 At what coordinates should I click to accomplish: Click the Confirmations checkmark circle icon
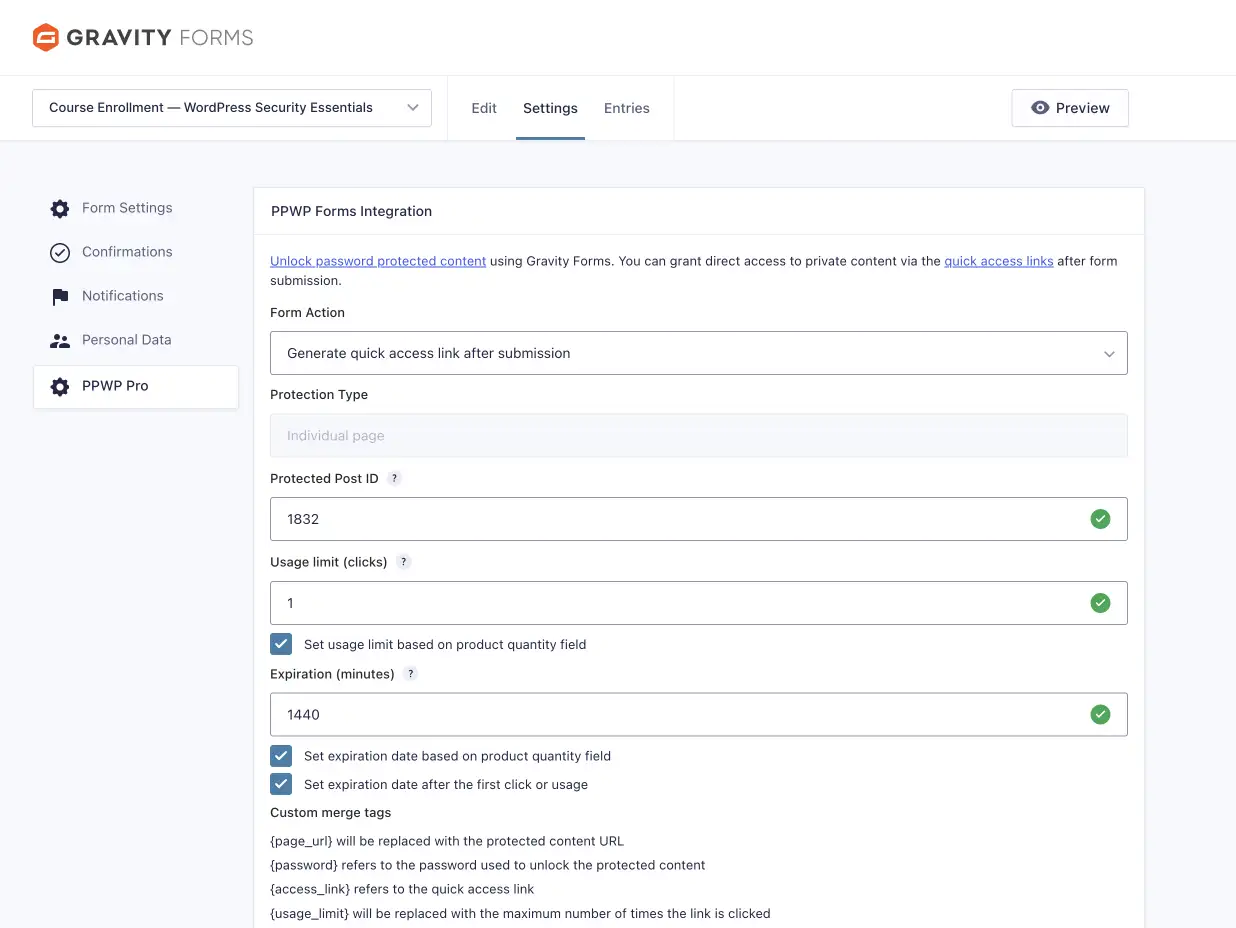(60, 253)
